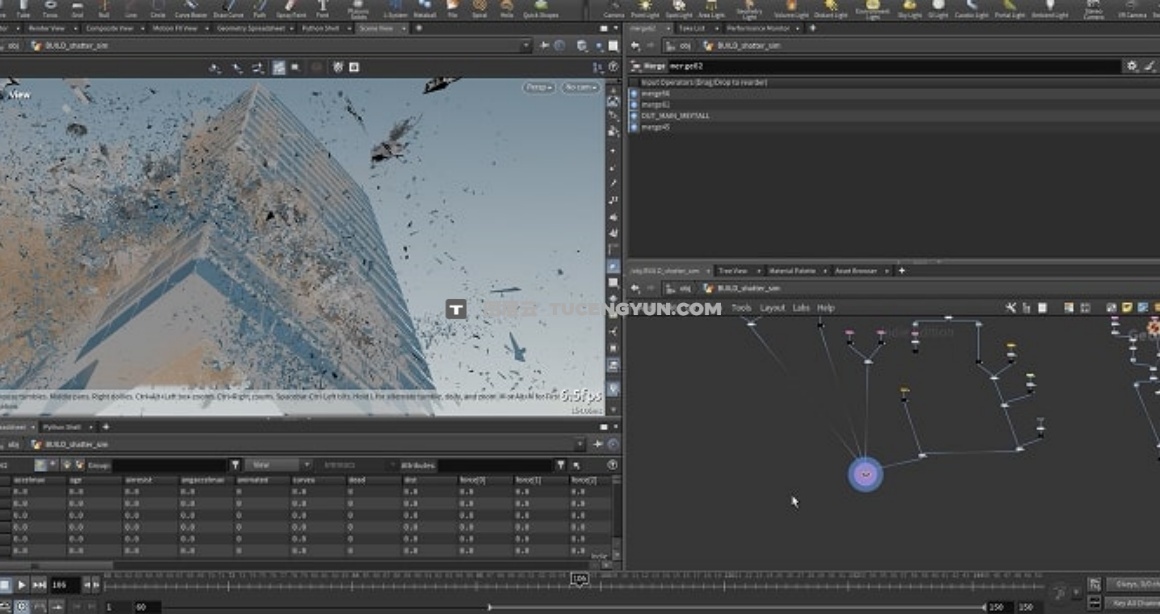The width and height of the screenshot is (1160, 614).
Task: Click the Environment Light shelf icon
Action: (871, 7)
